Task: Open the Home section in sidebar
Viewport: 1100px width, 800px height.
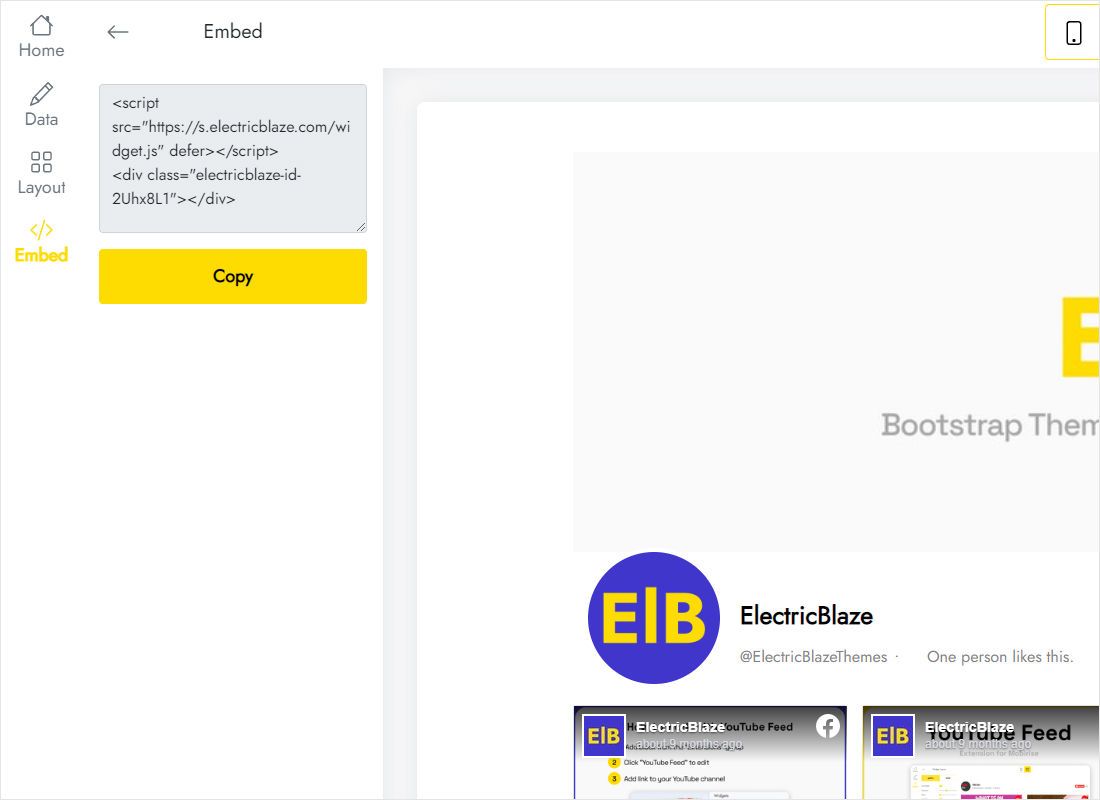Action: click(x=41, y=36)
